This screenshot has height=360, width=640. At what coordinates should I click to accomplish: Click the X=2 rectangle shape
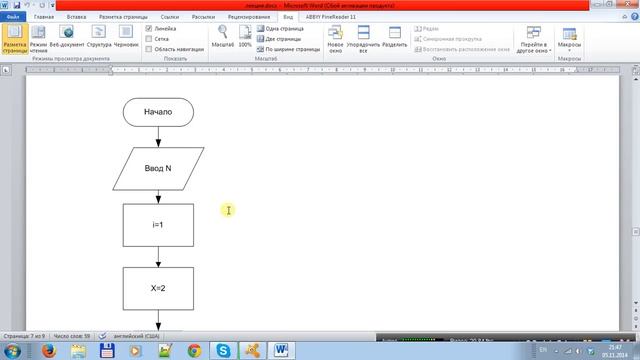coord(158,288)
